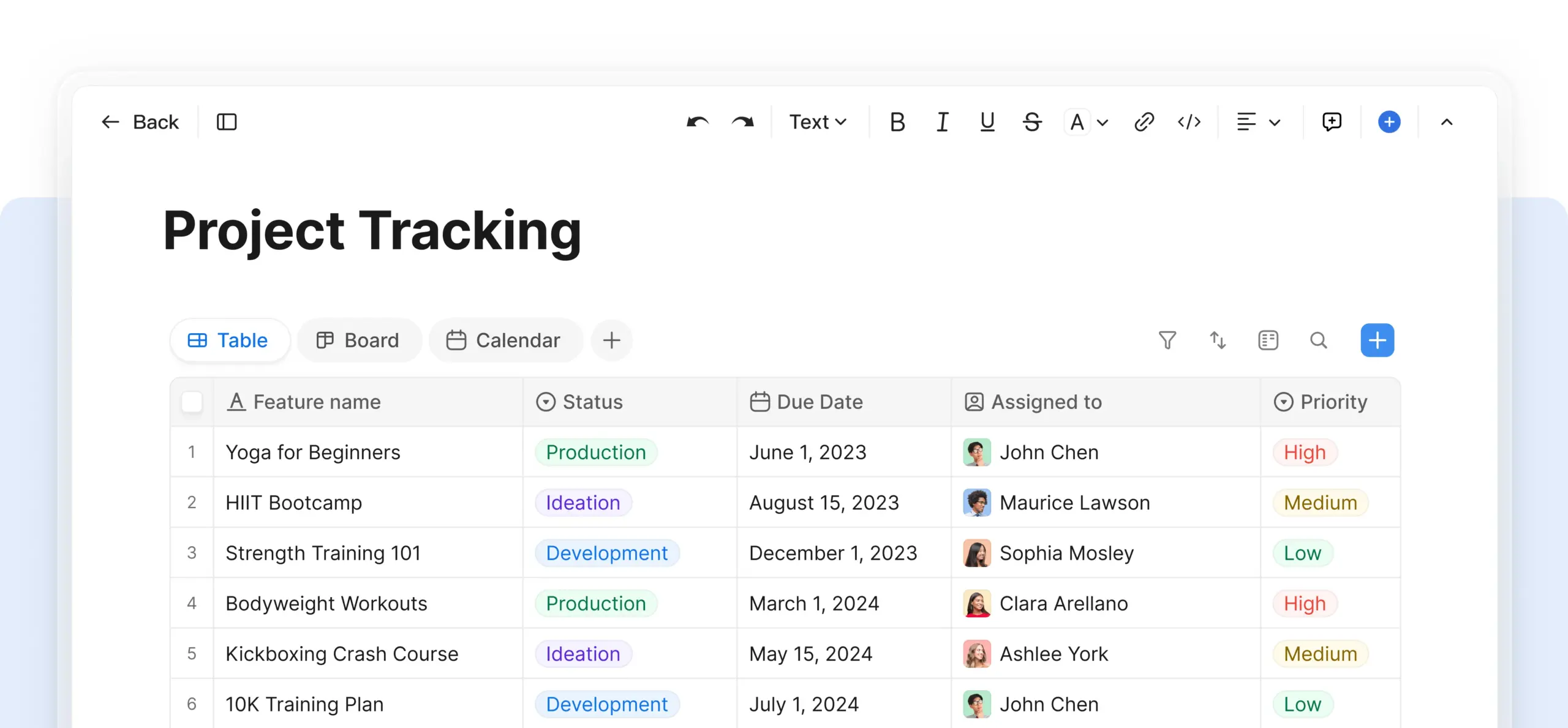Click the undo arrow icon

[x=698, y=122]
